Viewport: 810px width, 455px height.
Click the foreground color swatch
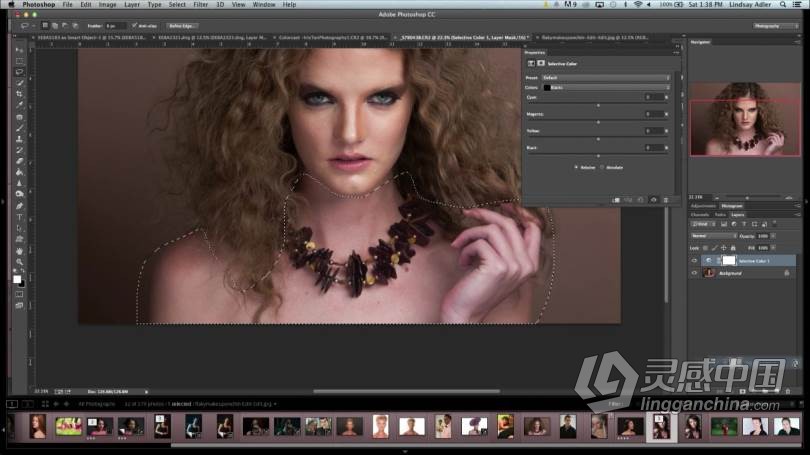pos(17,279)
